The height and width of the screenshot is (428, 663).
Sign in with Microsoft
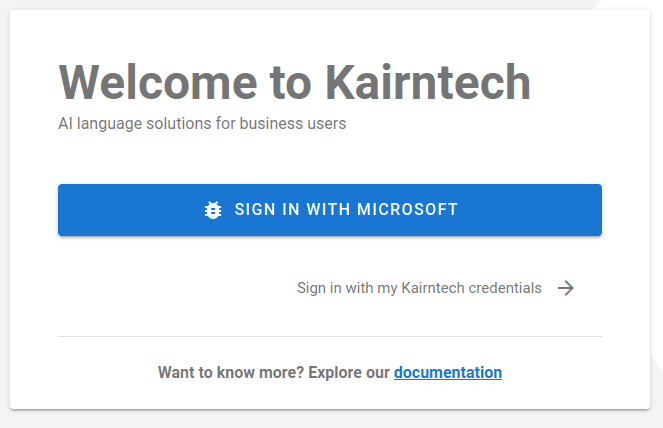pos(330,210)
